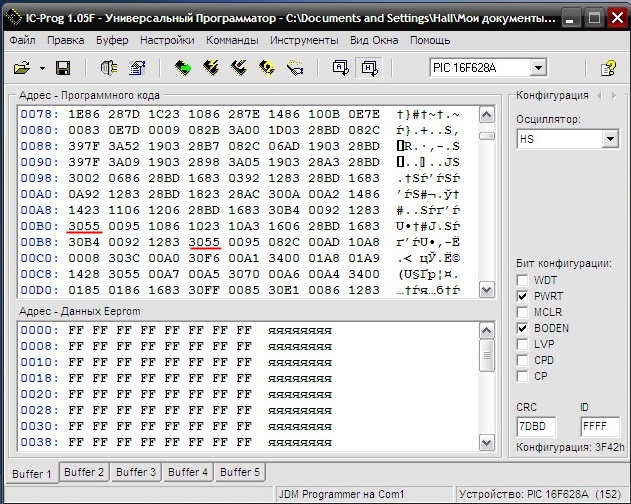
Task: Click the program code area scrollbar
Action: [x=487, y=200]
